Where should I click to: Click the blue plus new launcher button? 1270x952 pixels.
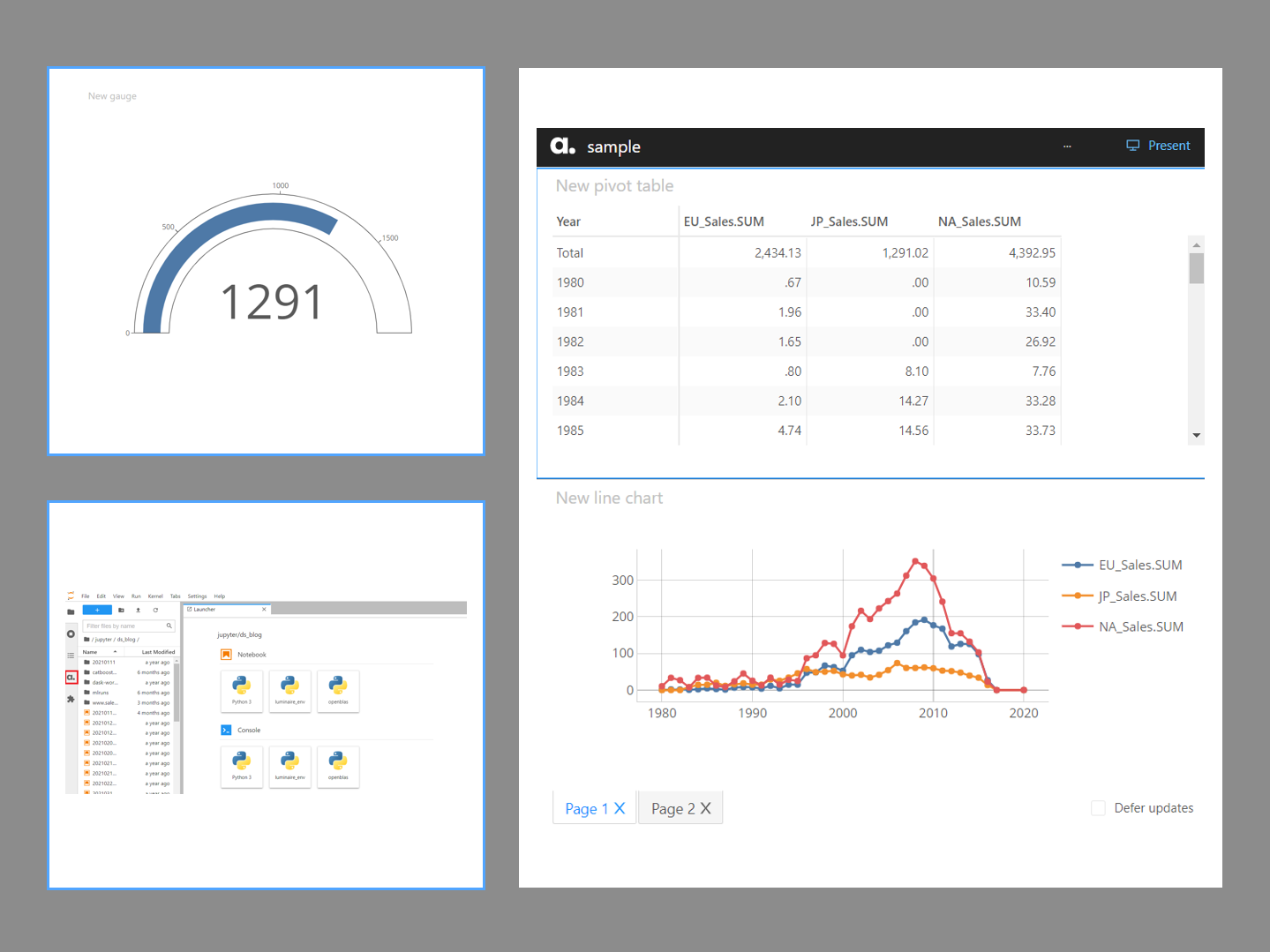point(97,610)
